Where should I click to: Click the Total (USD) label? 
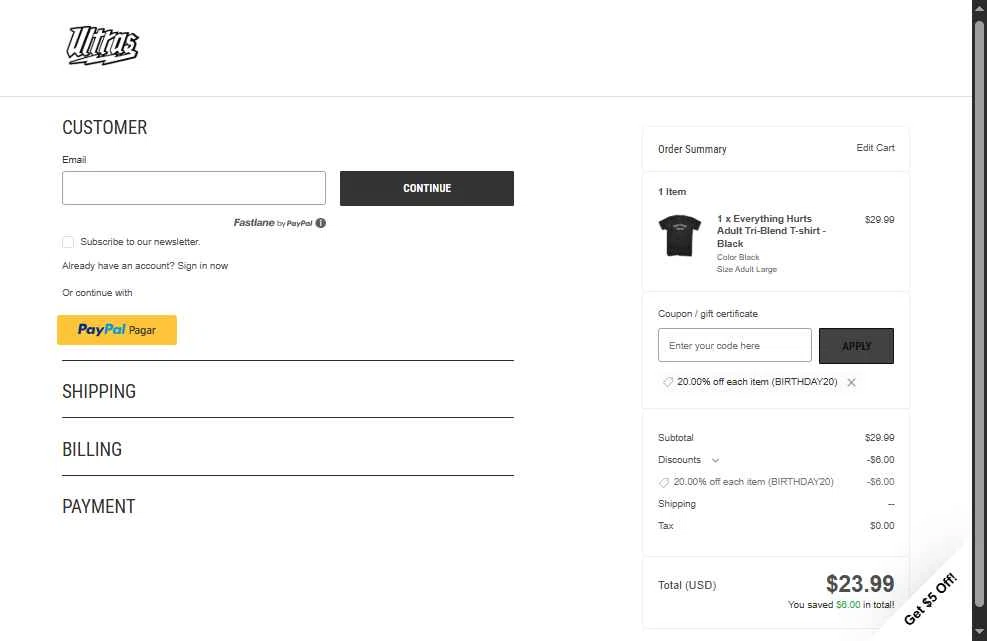click(687, 585)
